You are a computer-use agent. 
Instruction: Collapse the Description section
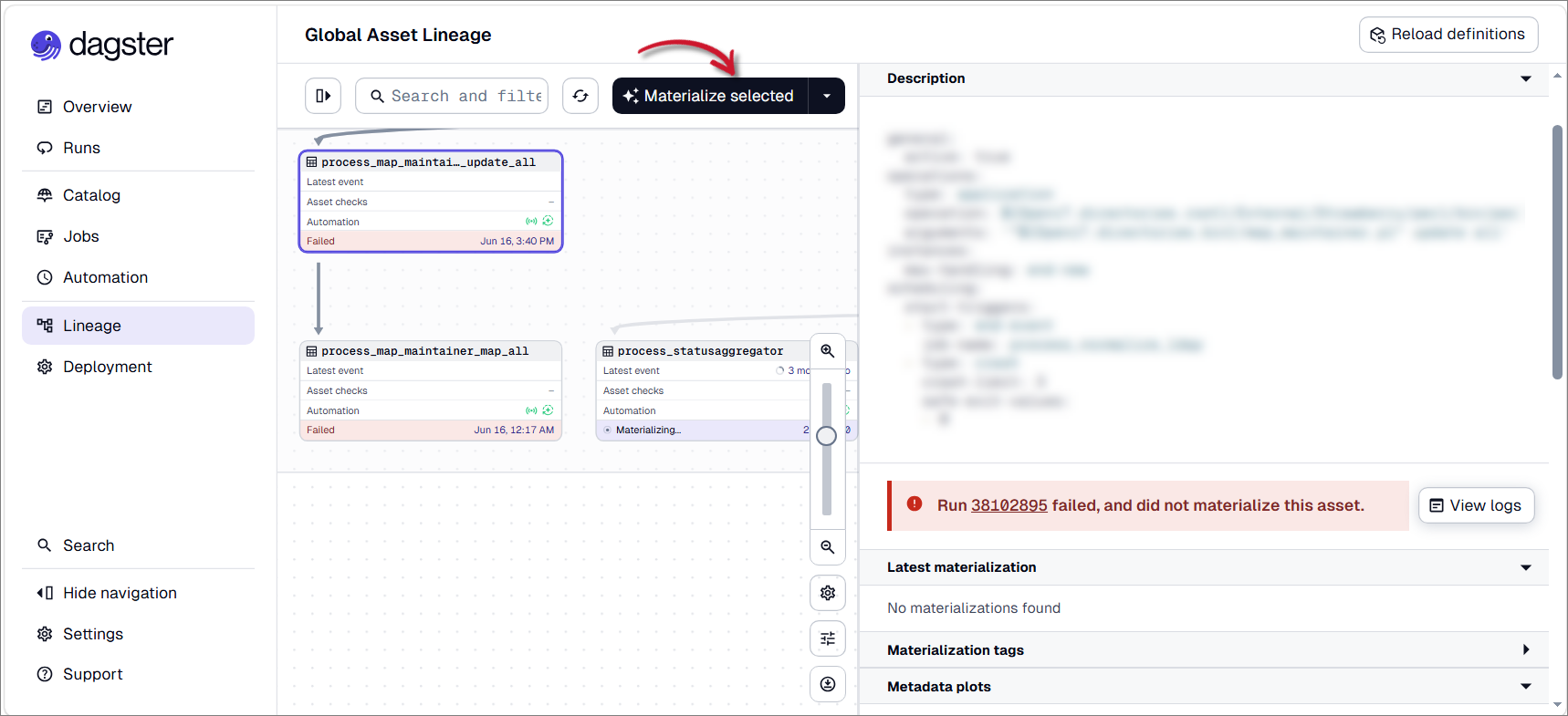pyautogui.click(x=1526, y=78)
